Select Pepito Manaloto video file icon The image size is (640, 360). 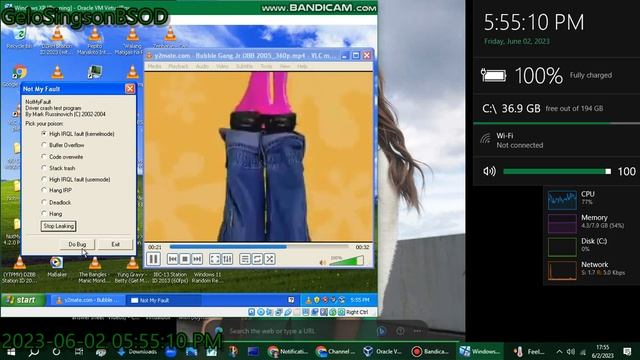click(94, 41)
